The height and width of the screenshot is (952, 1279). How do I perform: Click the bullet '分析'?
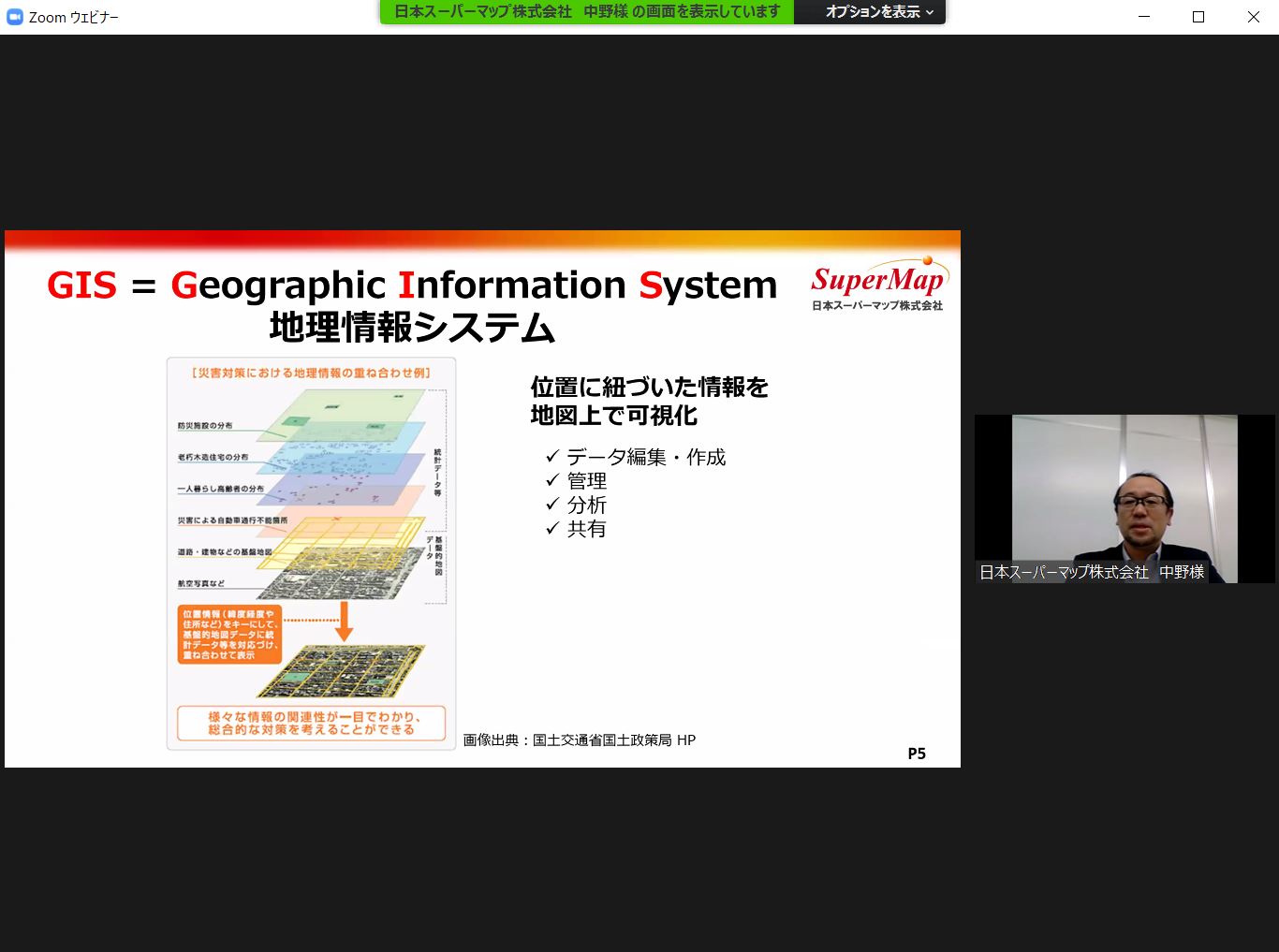pos(587,505)
